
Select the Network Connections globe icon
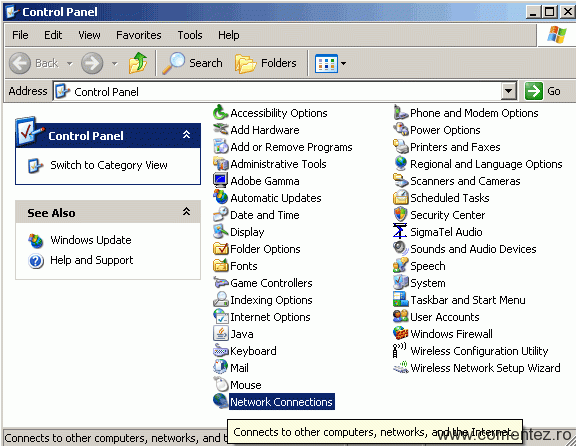[x=220, y=401]
